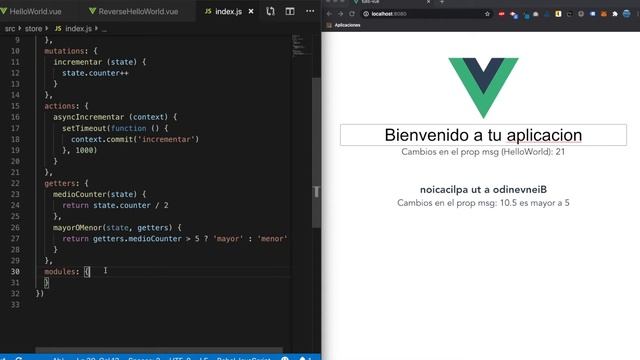This screenshot has height=360, width=640.
Task: Click the Spaces indentation setting in status bar
Action: [x=144, y=358]
